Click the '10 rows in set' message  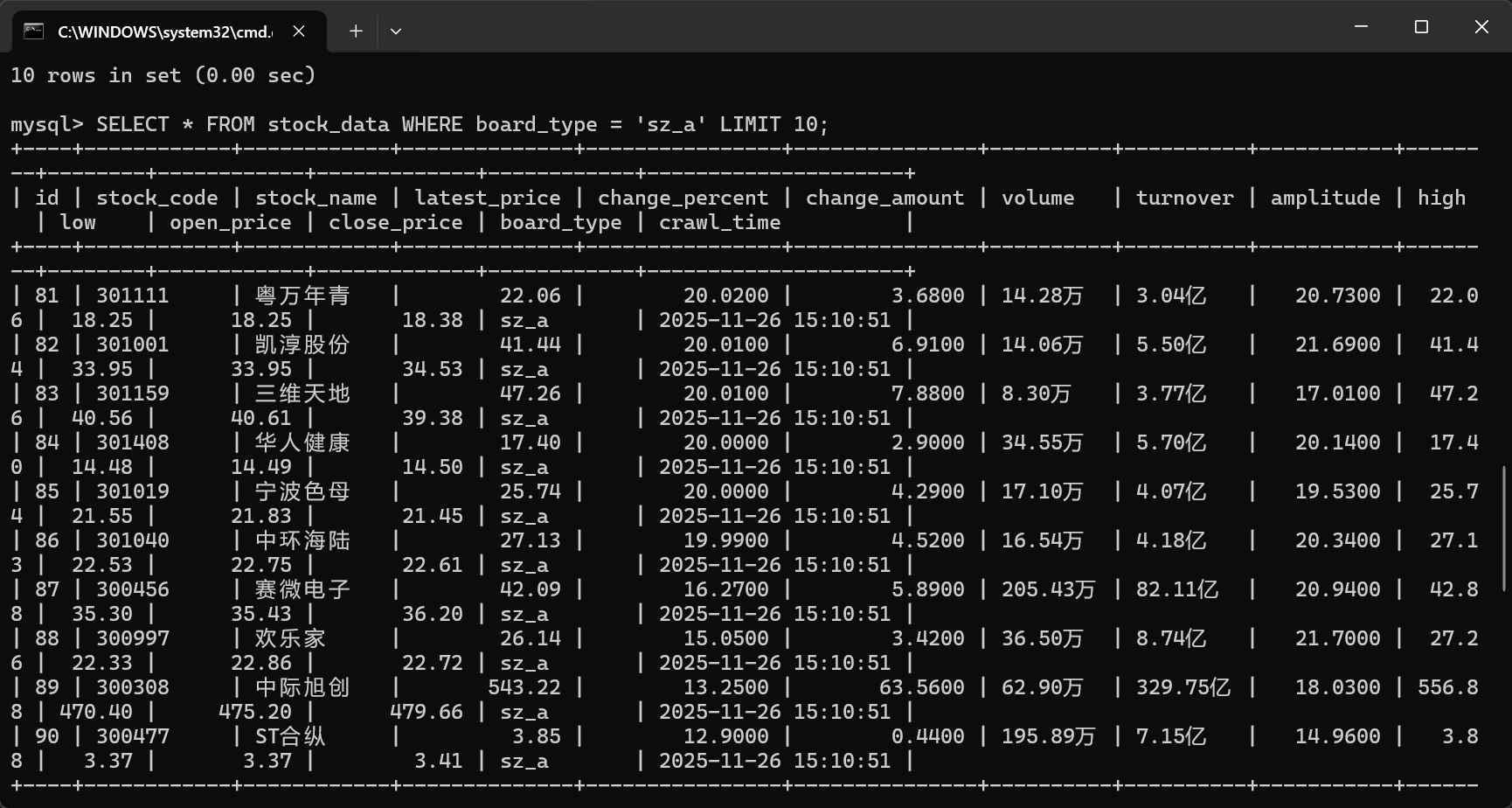tap(163, 75)
